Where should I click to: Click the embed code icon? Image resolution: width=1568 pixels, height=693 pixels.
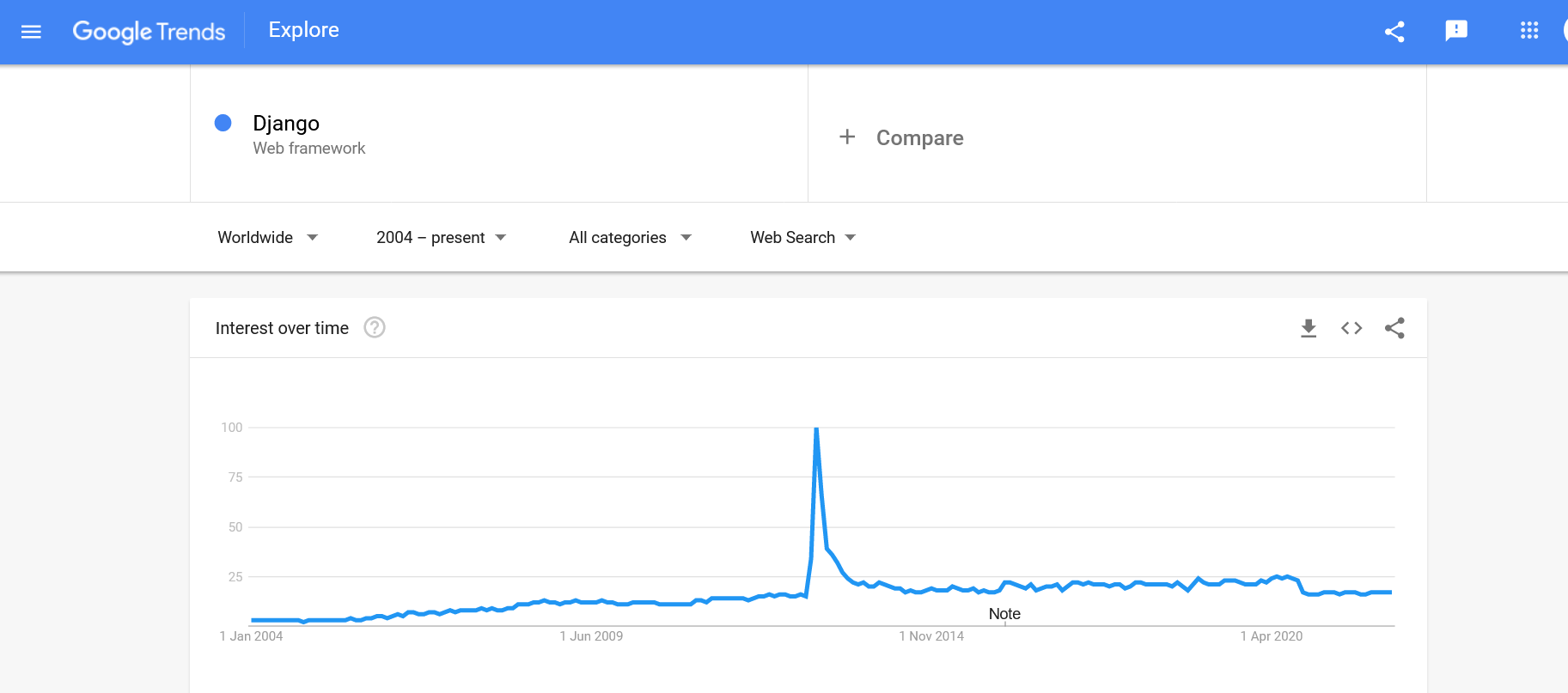pos(1351,328)
